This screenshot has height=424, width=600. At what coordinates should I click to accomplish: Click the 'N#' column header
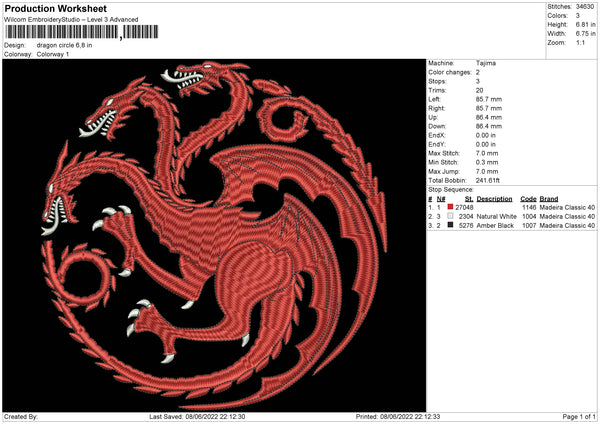point(441,199)
